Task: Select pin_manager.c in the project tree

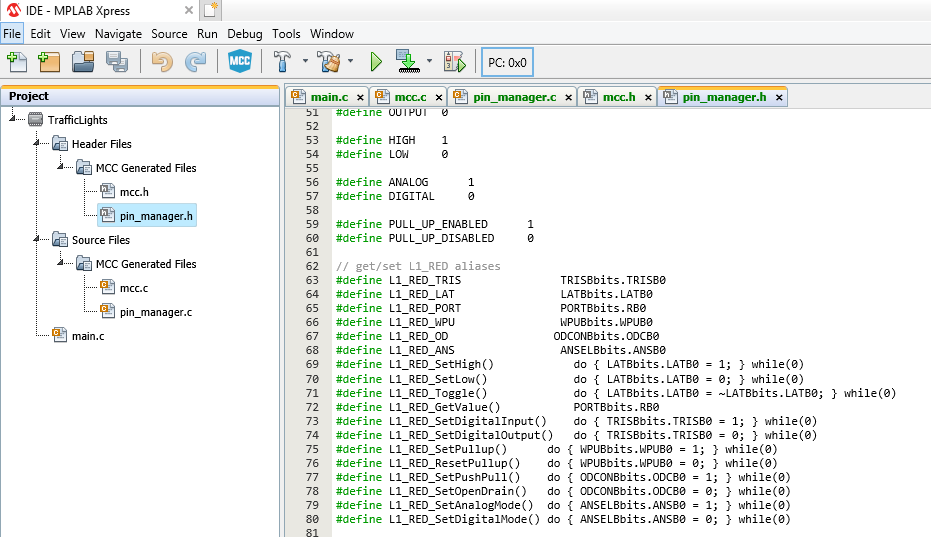Action: coord(155,312)
